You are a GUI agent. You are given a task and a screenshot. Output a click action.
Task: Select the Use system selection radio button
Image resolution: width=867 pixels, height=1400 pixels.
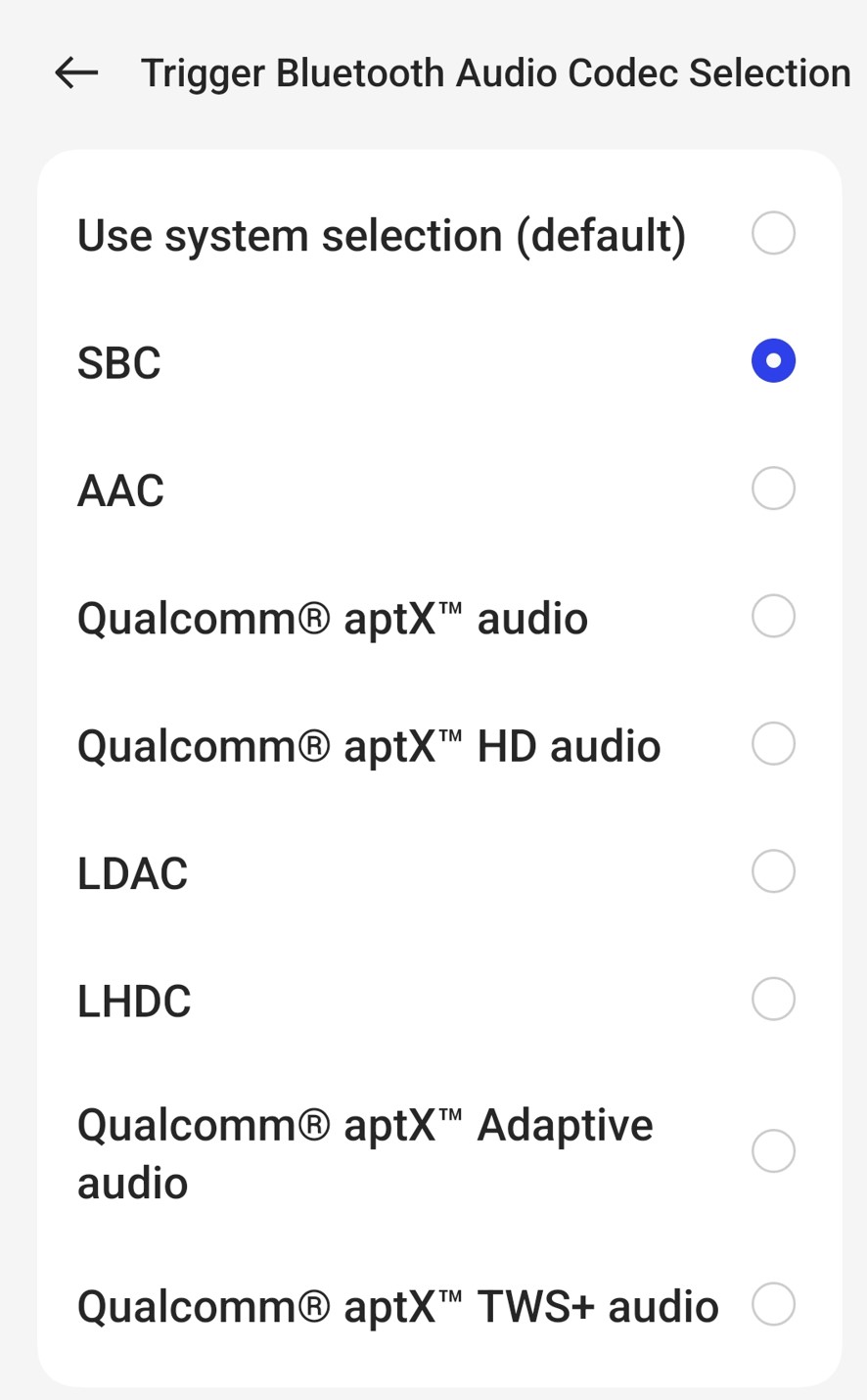coord(773,234)
